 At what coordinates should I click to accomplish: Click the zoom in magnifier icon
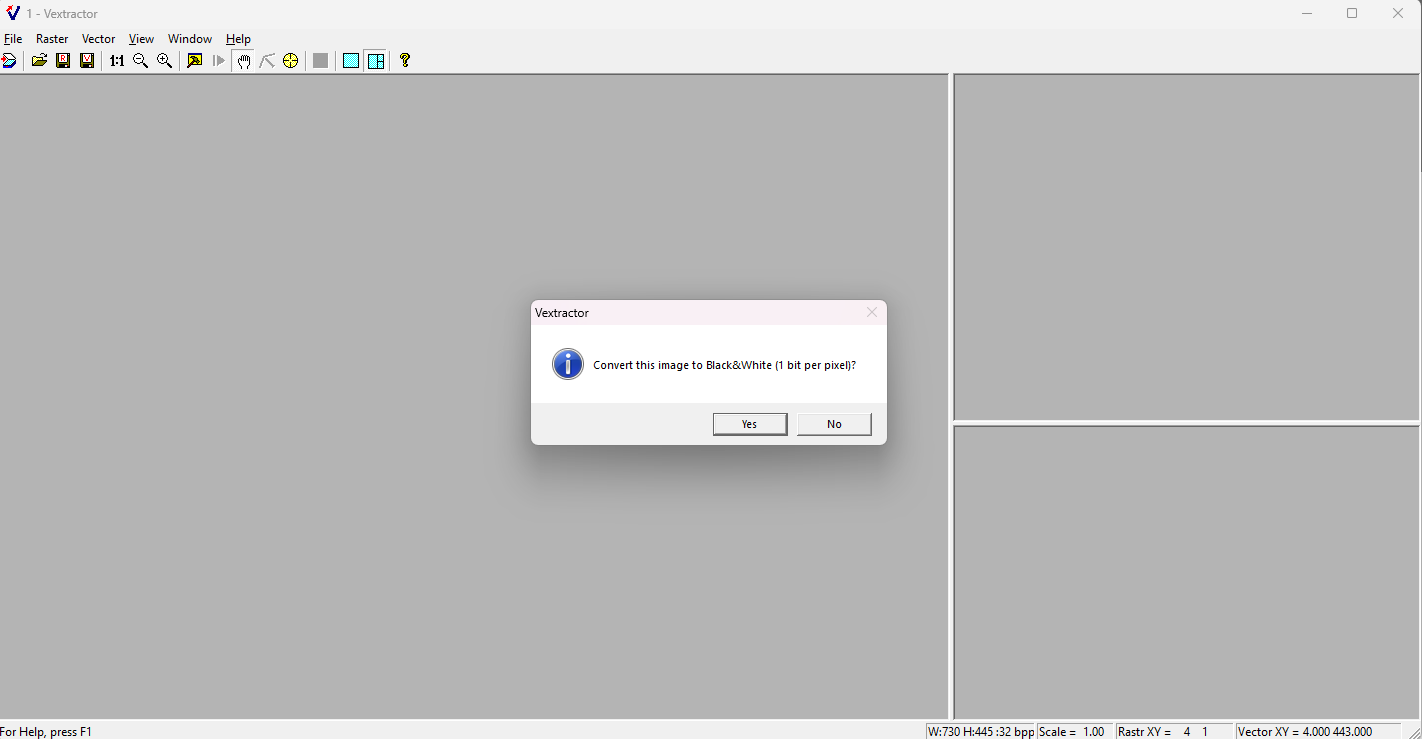165,61
